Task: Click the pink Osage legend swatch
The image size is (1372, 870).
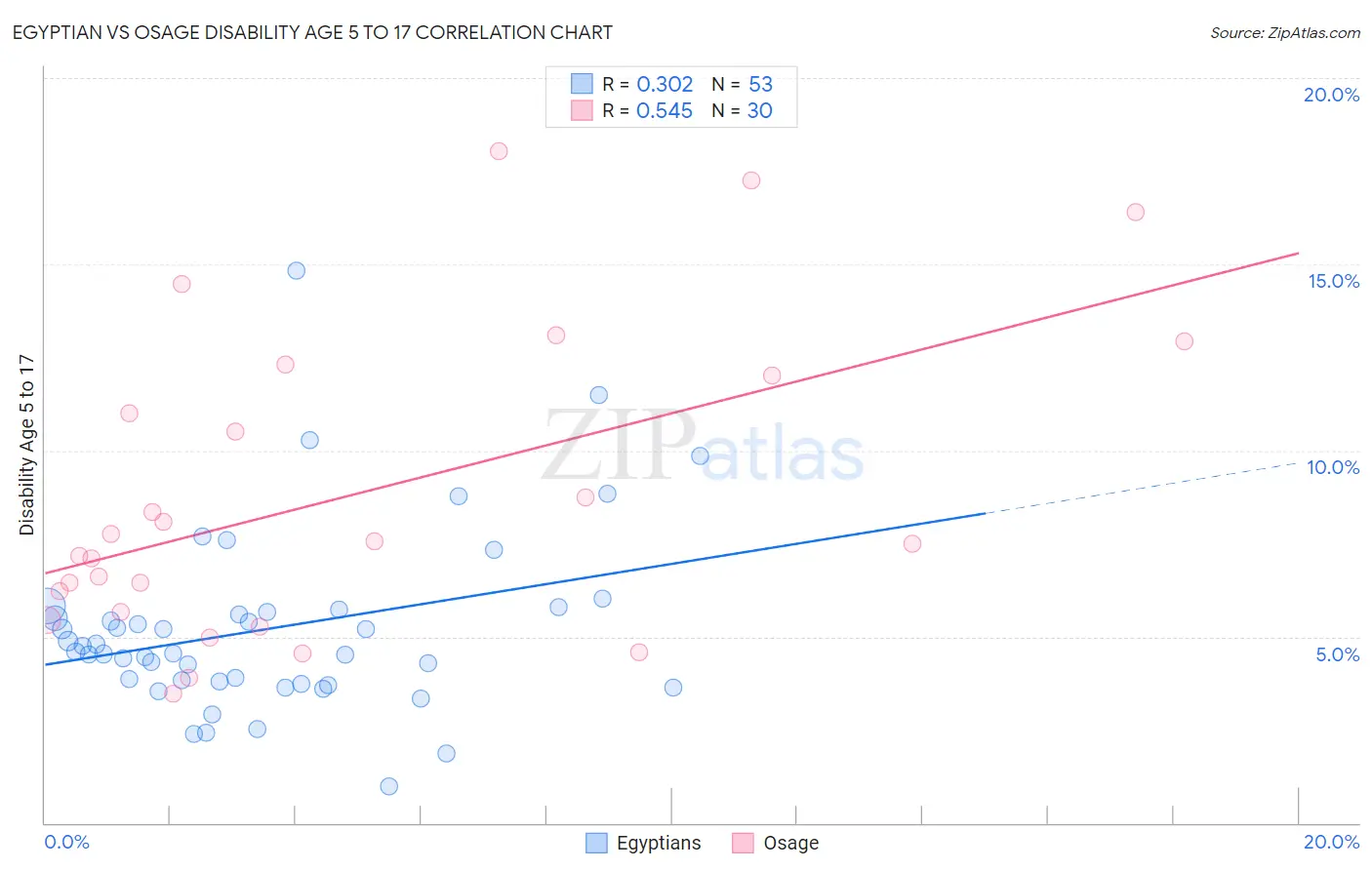Action: pyautogui.click(x=744, y=843)
